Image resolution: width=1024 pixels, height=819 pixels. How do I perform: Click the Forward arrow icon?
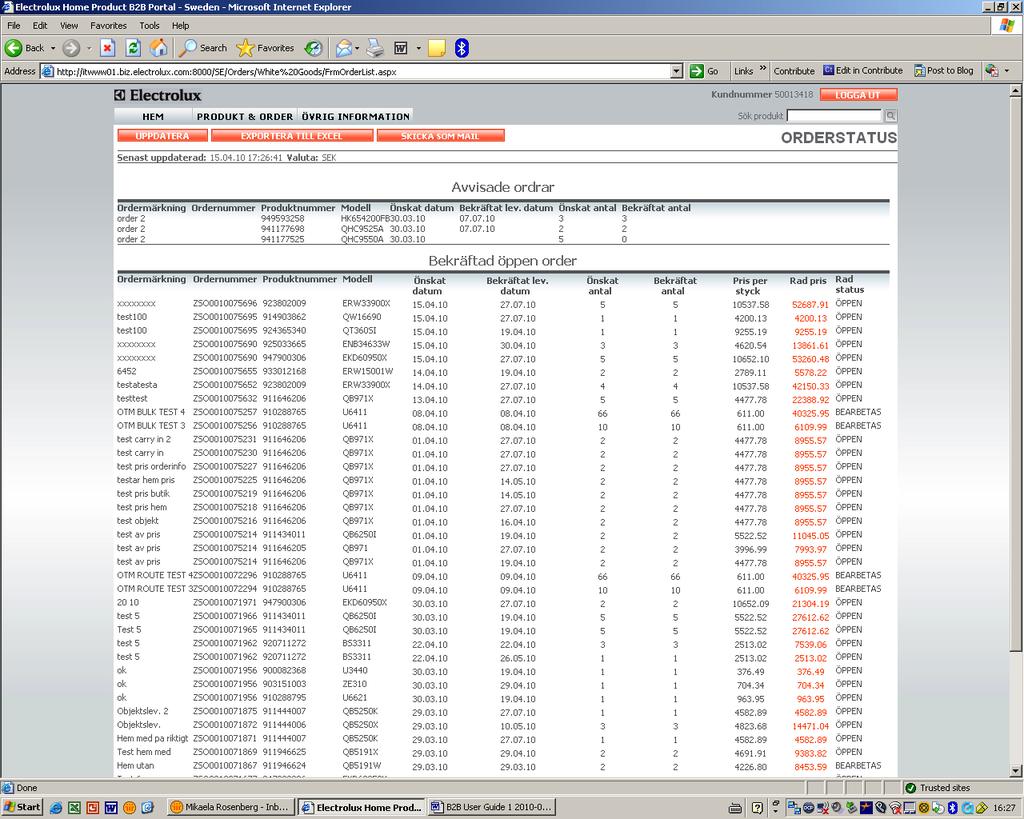point(71,48)
